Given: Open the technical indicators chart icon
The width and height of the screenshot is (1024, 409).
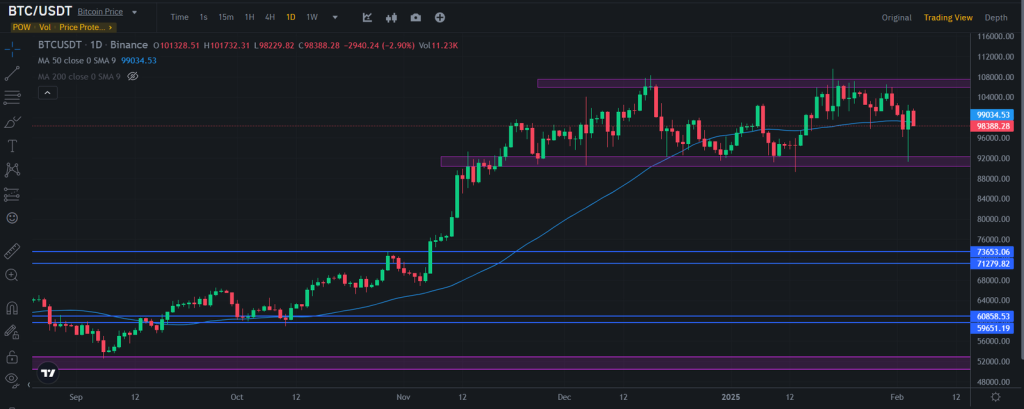Looking at the screenshot, I should (367, 17).
